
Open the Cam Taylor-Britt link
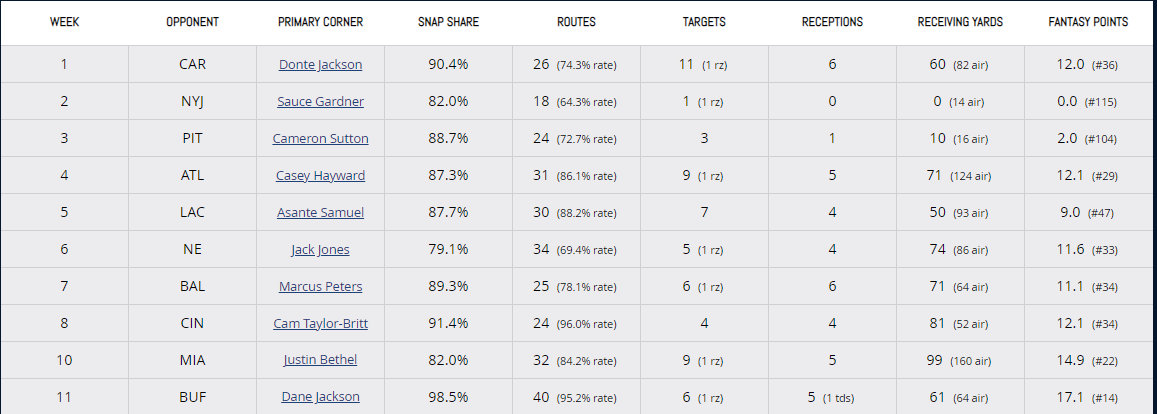320,324
